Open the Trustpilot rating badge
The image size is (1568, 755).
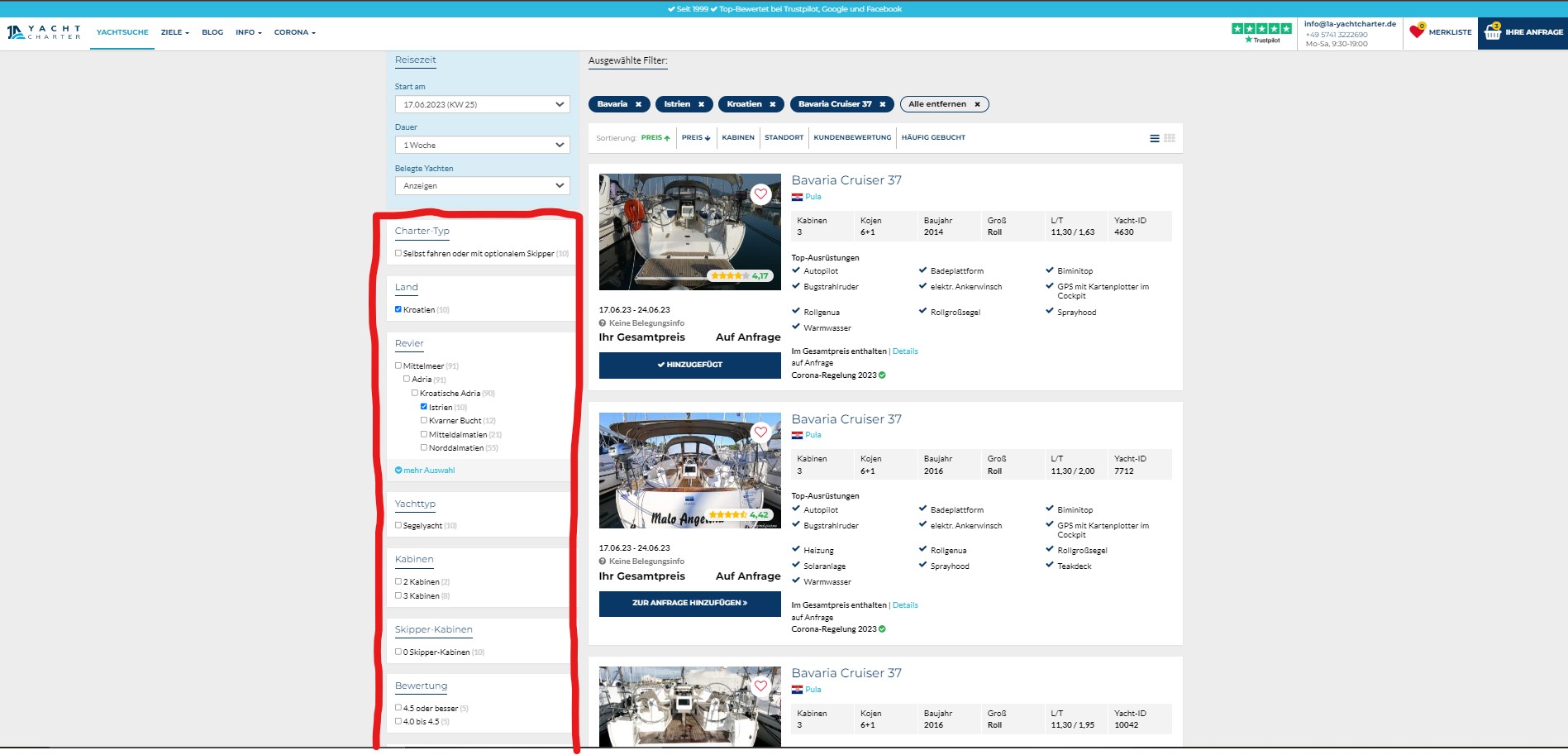[x=1261, y=32]
